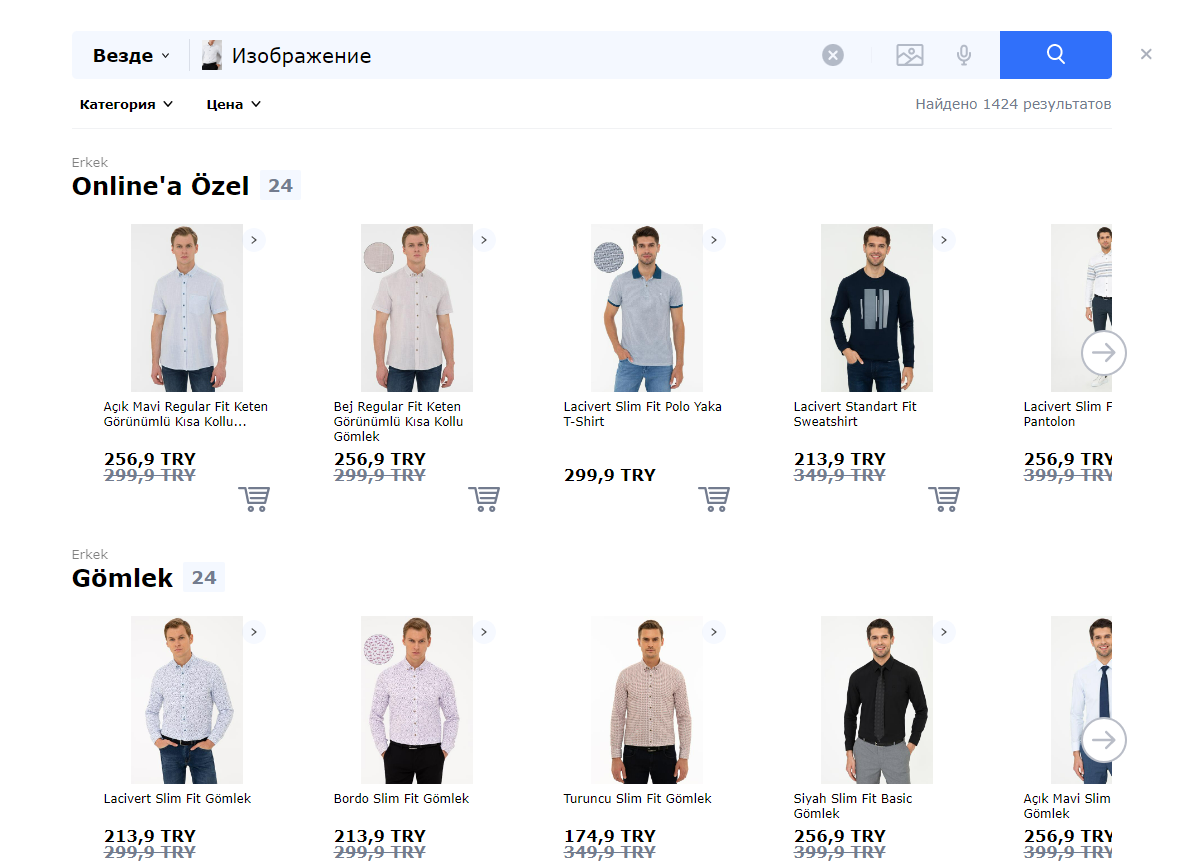Expand the Категория filter
Screen dimensions: 1186x861
tap(126, 104)
